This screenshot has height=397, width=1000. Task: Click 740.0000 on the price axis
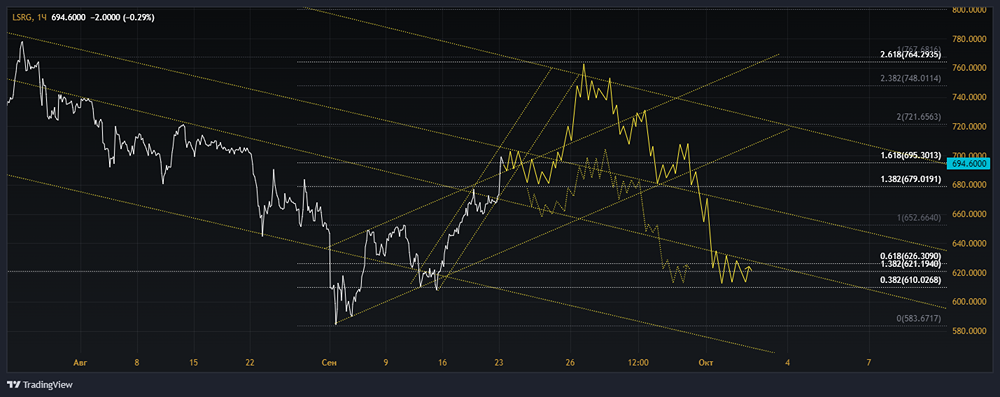point(969,98)
